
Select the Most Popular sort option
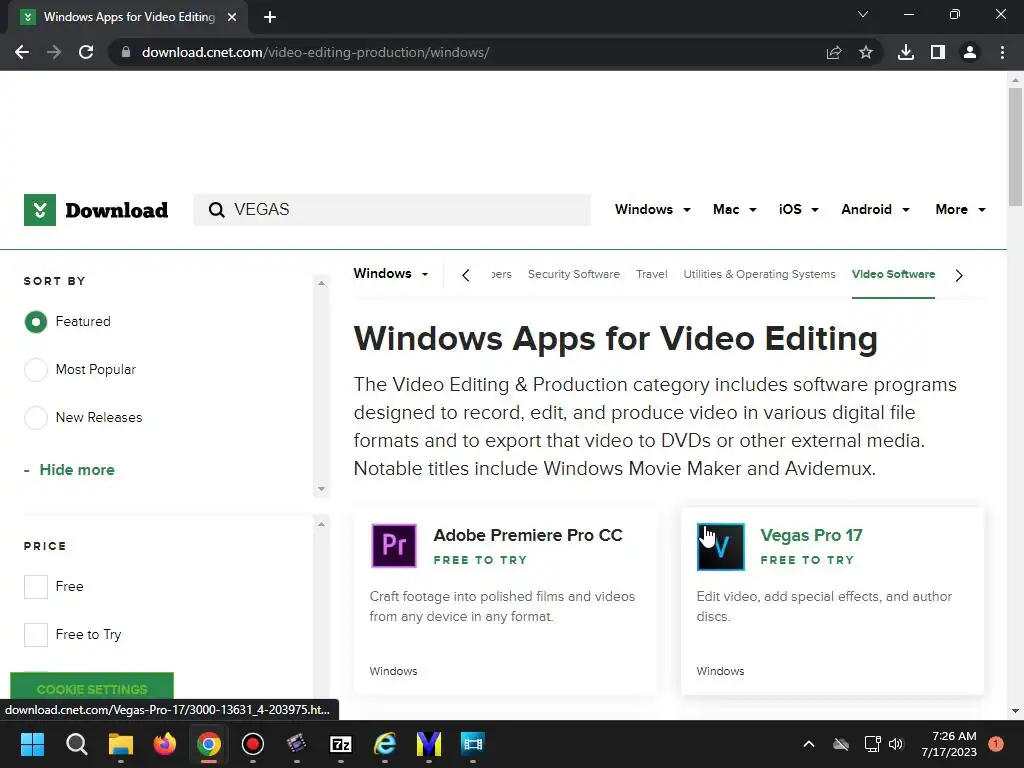click(x=36, y=370)
